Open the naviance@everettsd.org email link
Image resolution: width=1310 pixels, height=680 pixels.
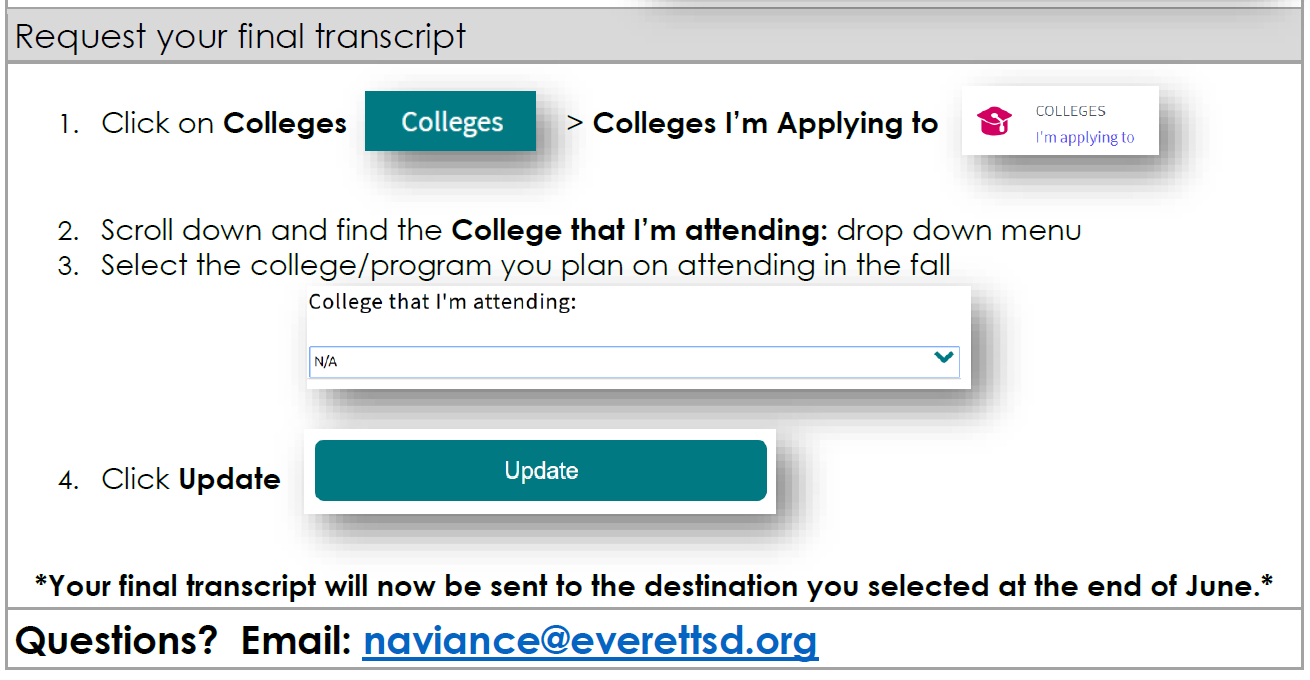pos(590,640)
